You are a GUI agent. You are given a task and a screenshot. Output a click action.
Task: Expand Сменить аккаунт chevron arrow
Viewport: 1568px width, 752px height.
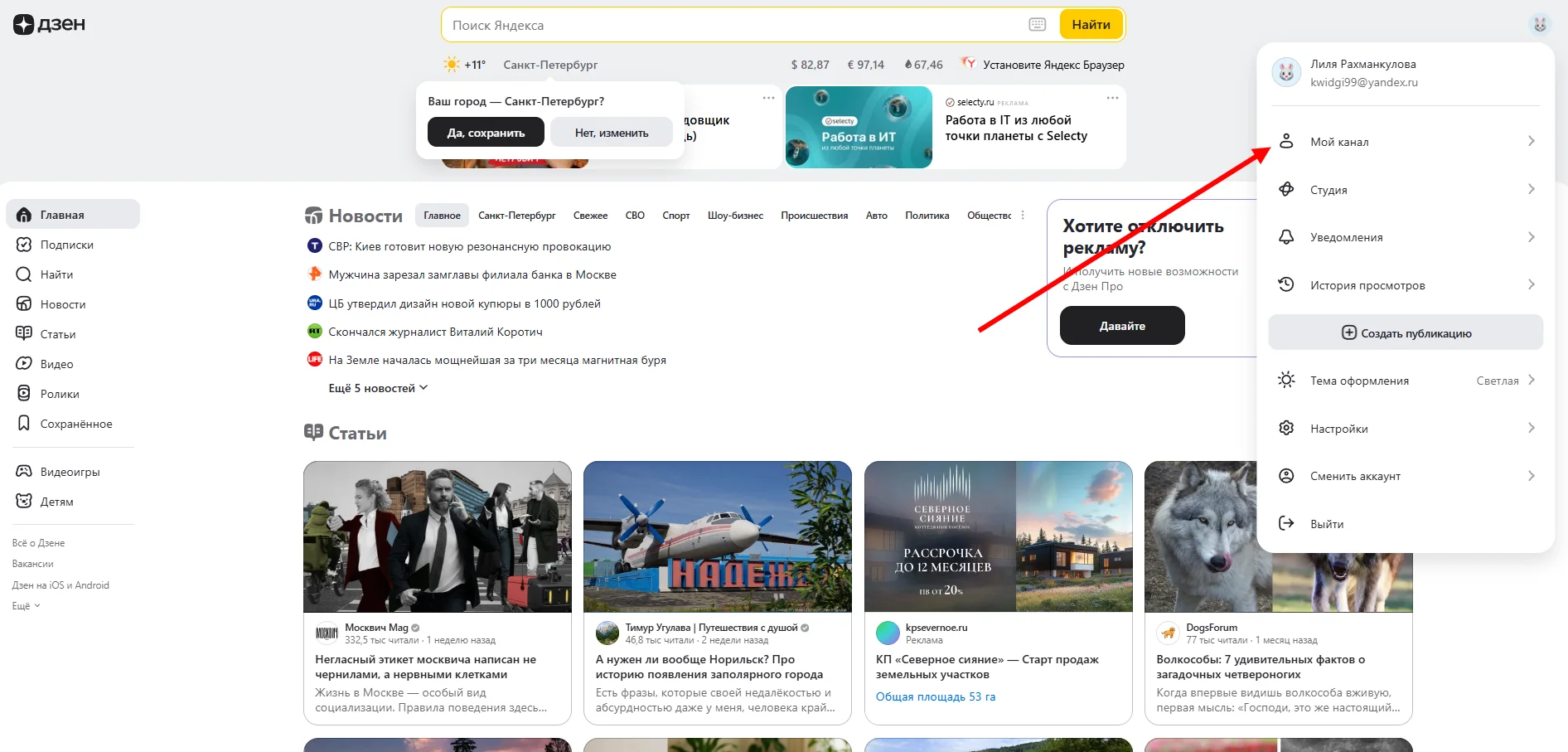pos(1532,476)
